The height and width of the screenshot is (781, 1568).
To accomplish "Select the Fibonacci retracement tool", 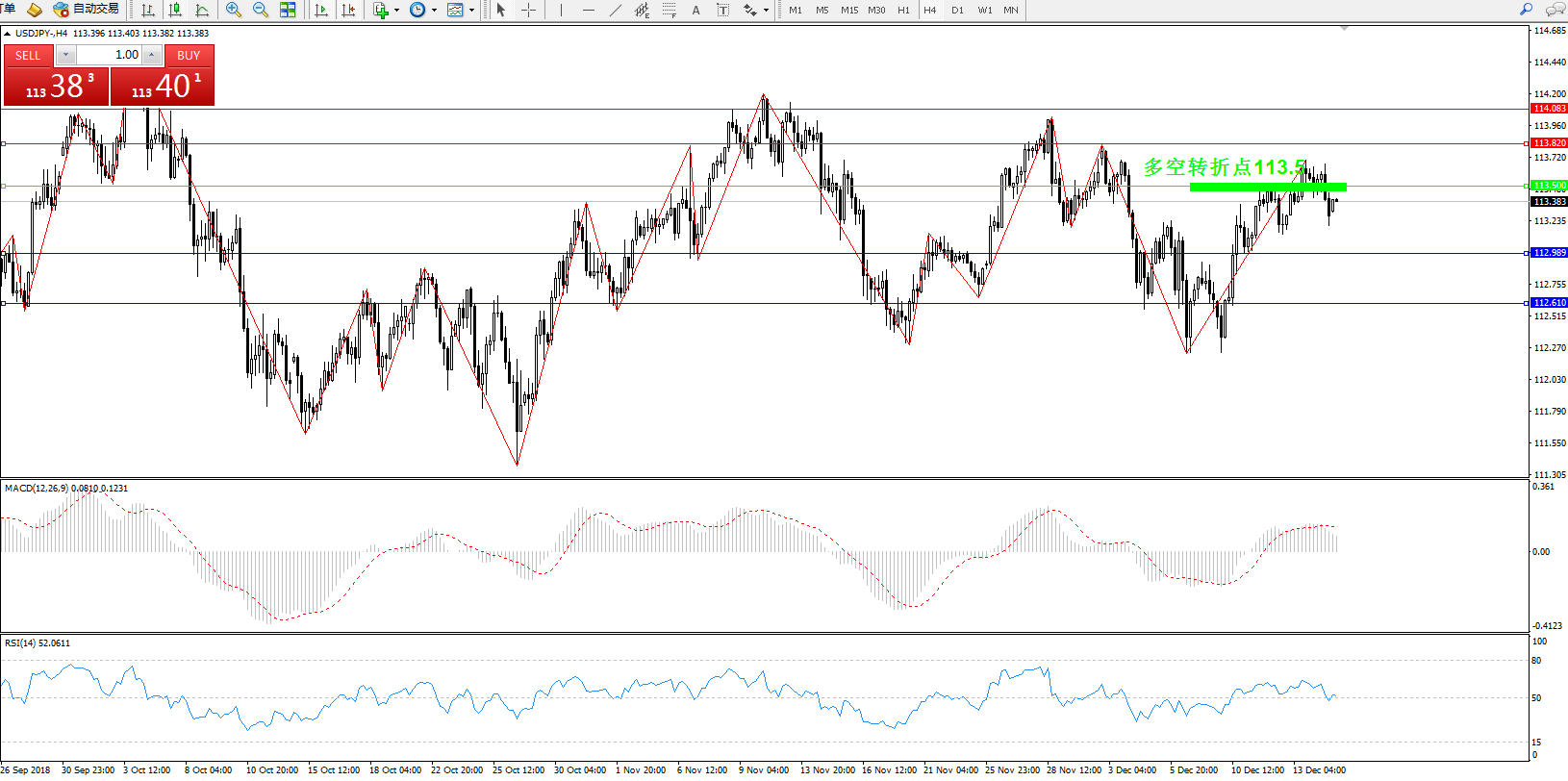I will 669,10.
